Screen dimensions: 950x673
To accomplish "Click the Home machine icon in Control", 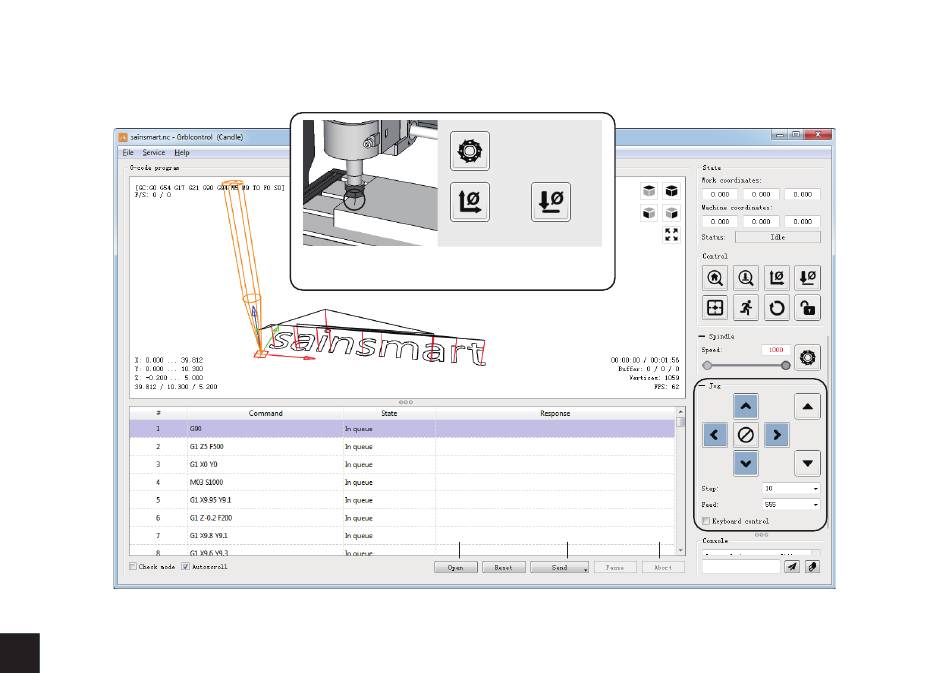I will tap(715, 278).
